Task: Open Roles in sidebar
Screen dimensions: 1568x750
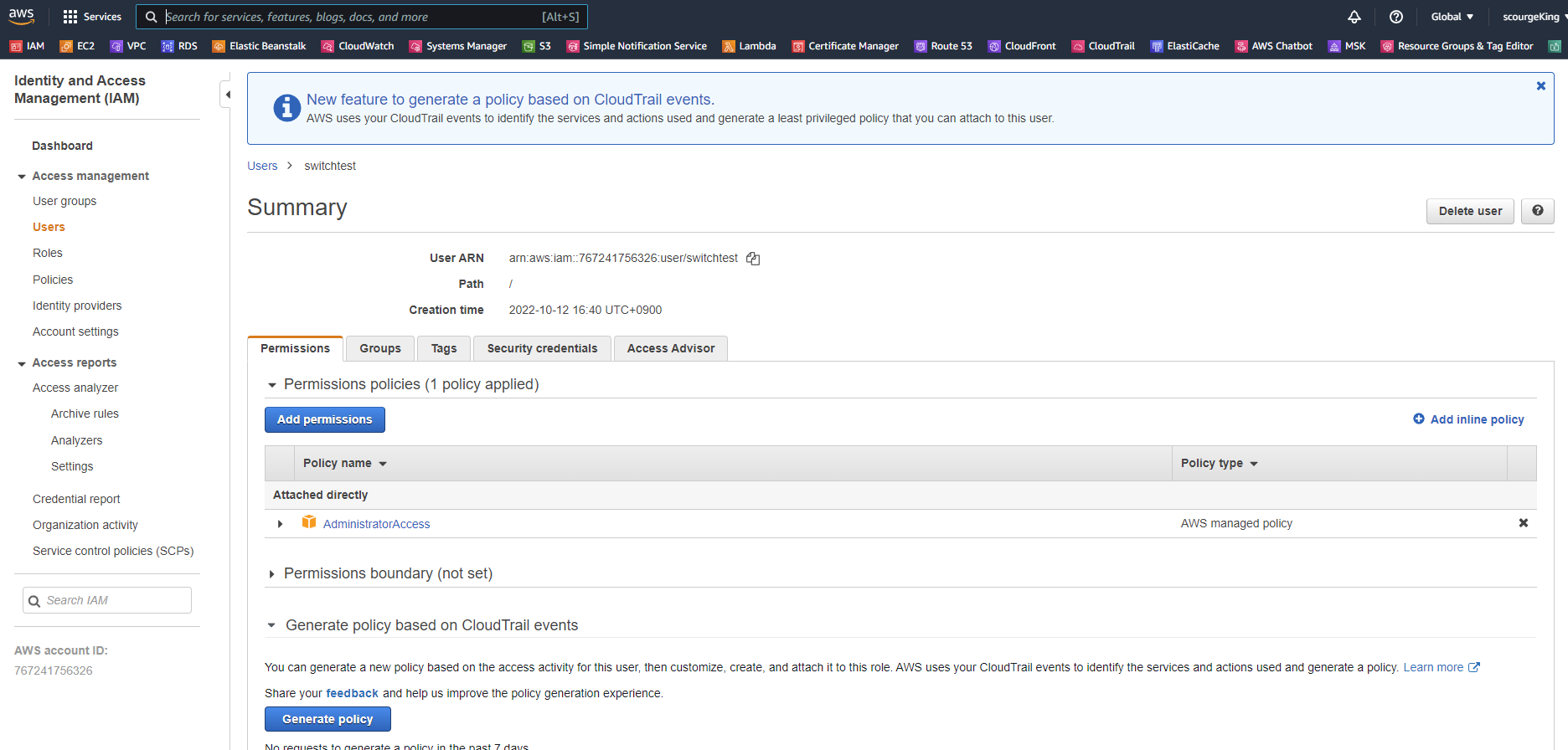Action: coord(48,253)
